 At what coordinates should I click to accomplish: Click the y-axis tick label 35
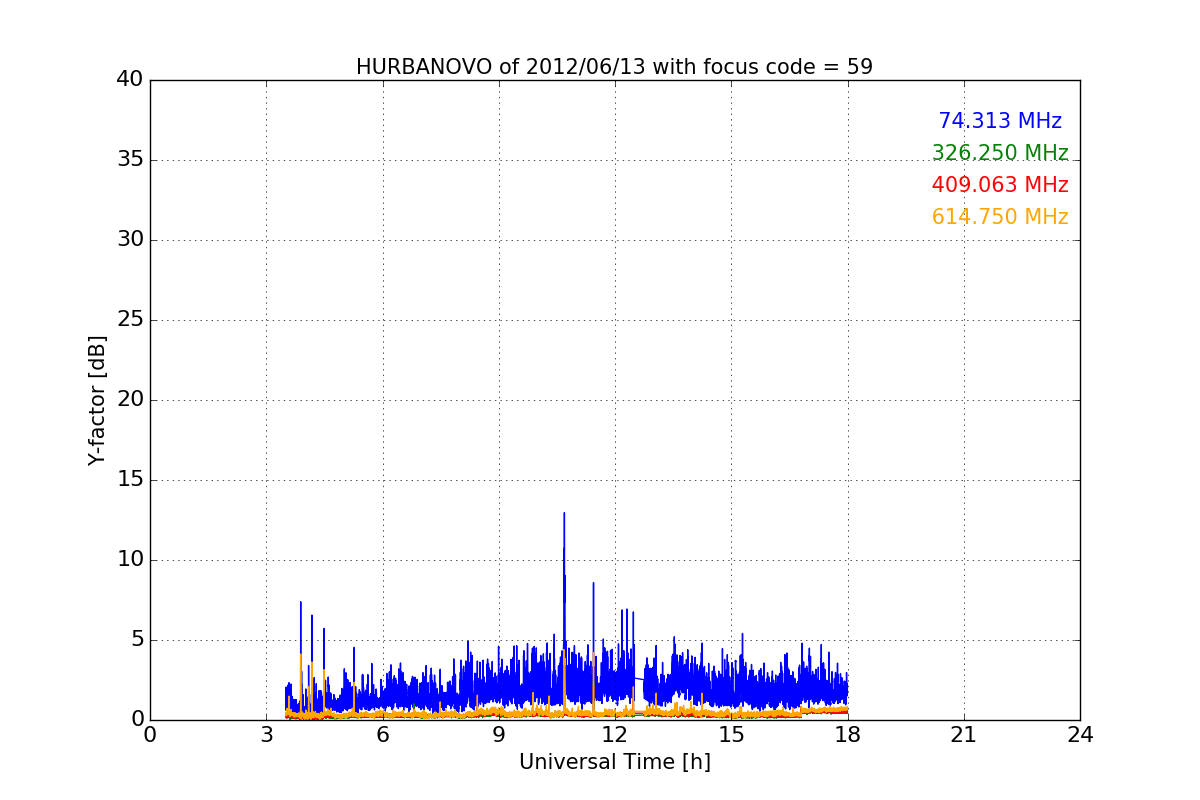[x=130, y=160]
